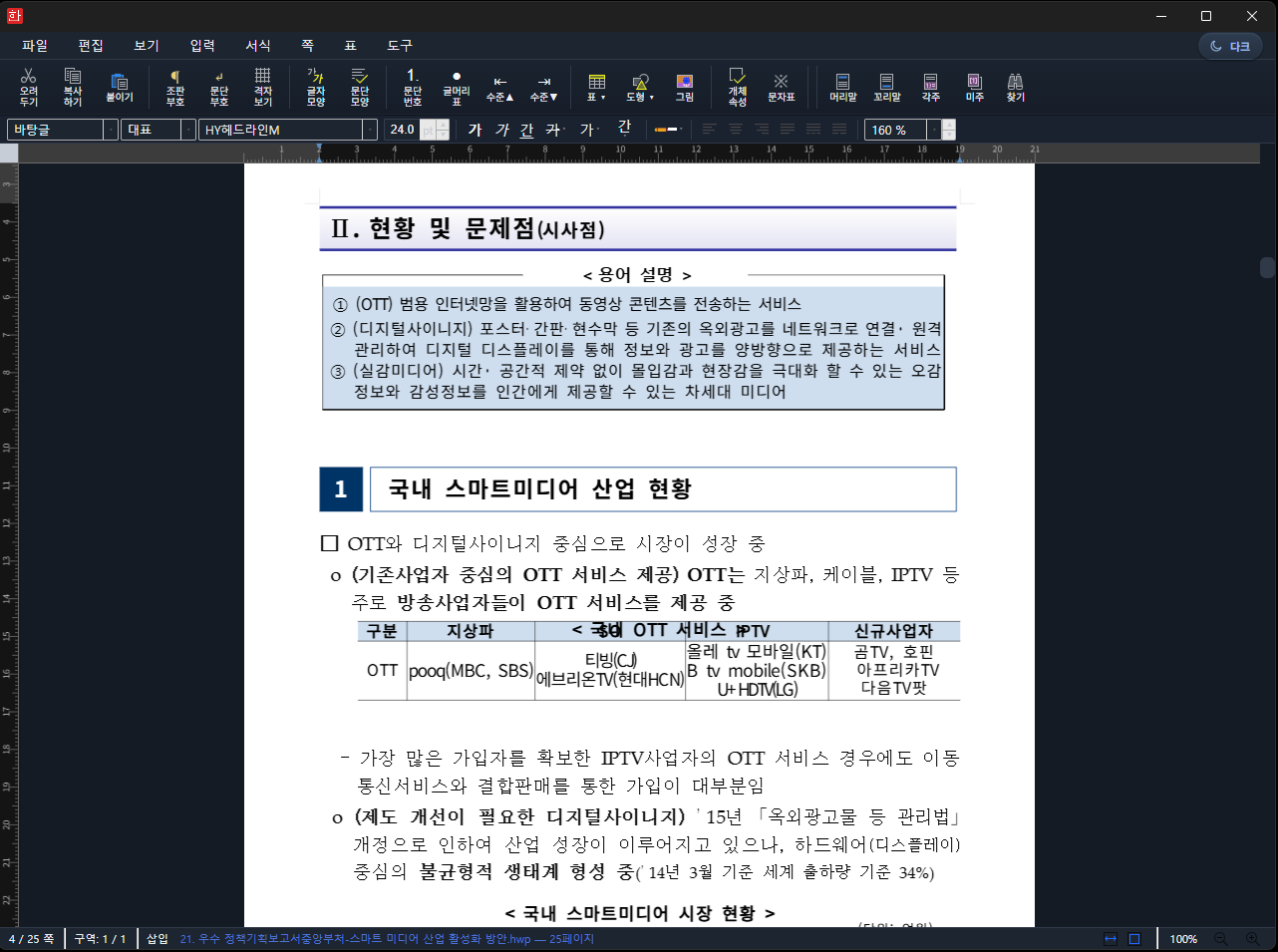
Task: Open the 파일 menu
Action: [x=35, y=46]
